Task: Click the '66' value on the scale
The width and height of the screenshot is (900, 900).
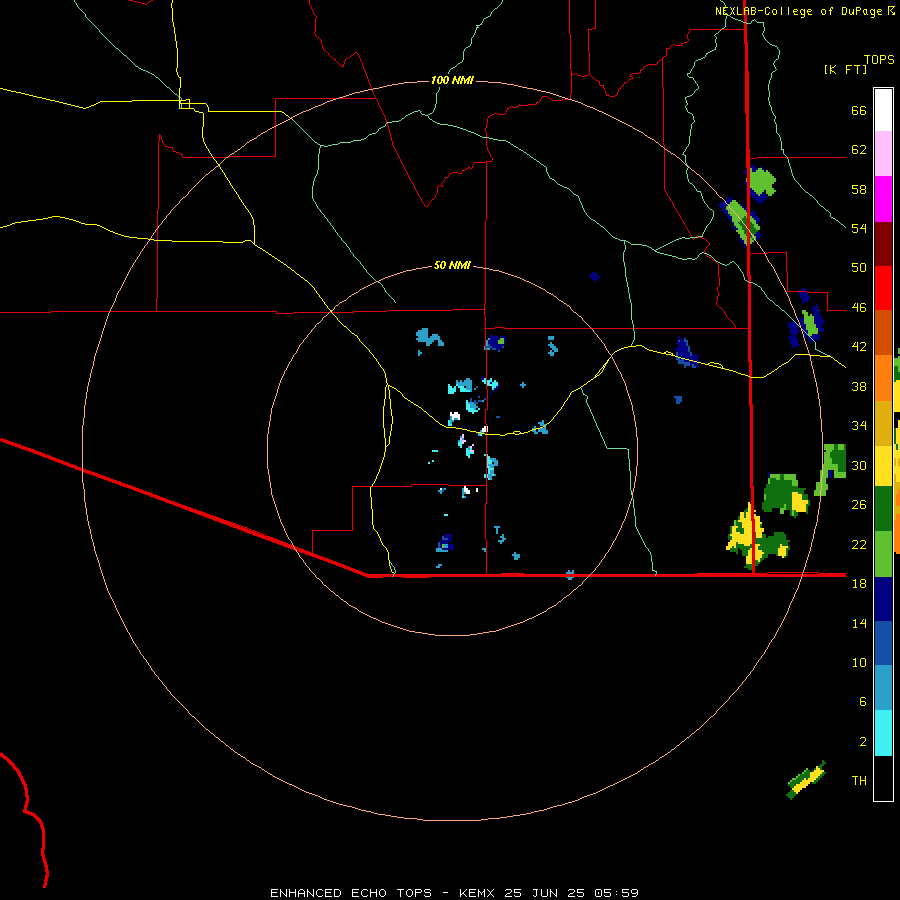Action: 859,110
